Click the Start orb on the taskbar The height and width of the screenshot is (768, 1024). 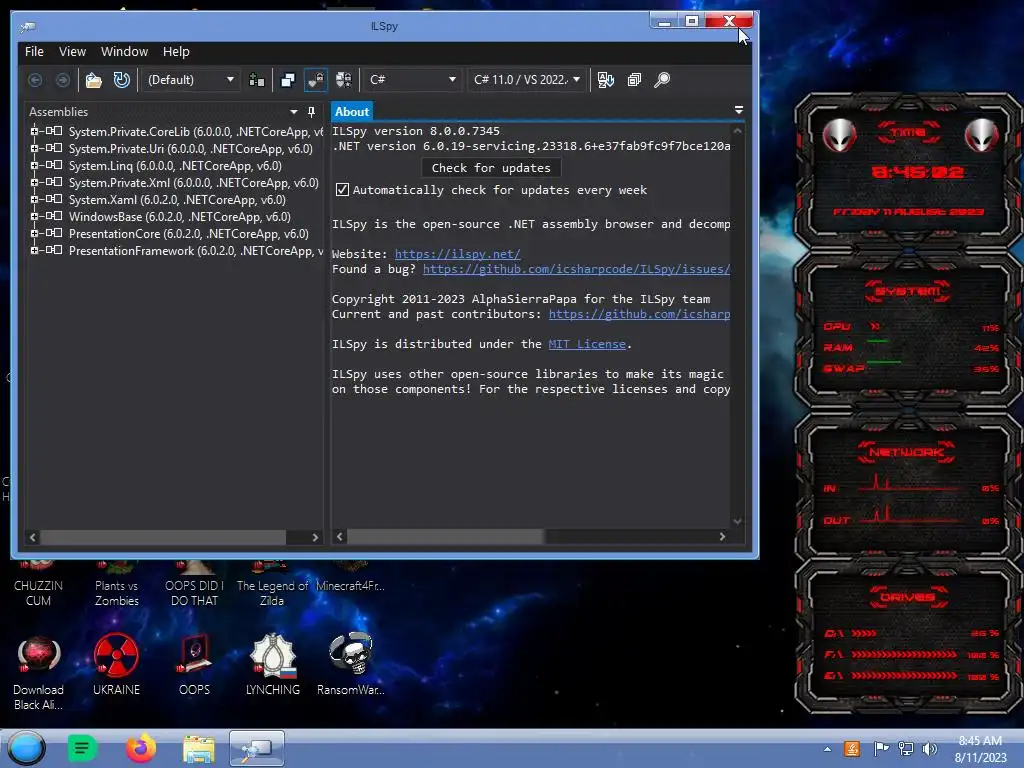[26, 748]
